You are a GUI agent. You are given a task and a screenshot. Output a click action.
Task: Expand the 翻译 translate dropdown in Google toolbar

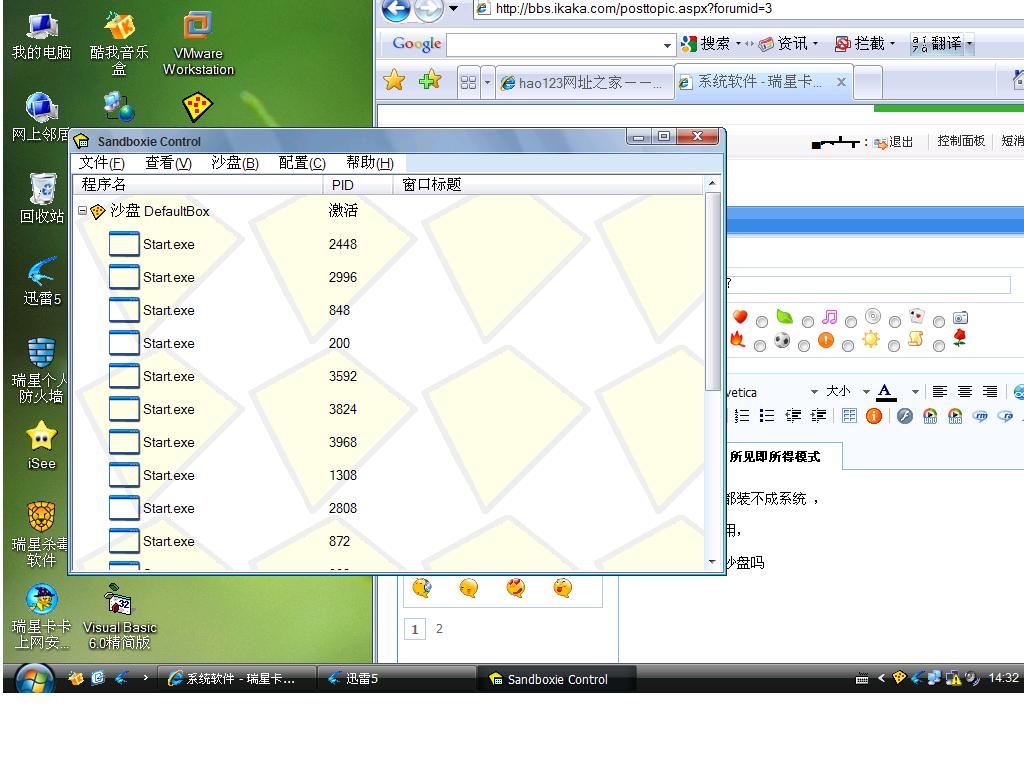click(970, 44)
